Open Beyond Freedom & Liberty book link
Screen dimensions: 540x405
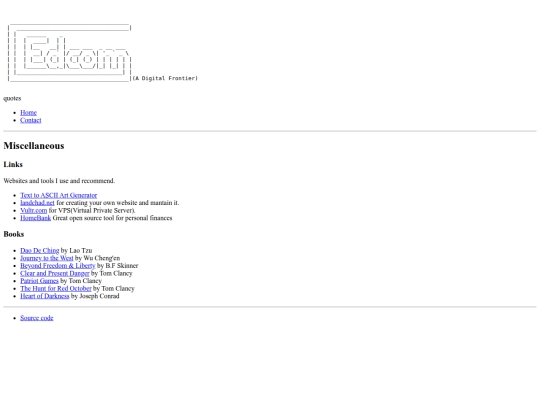(x=58, y=266)
